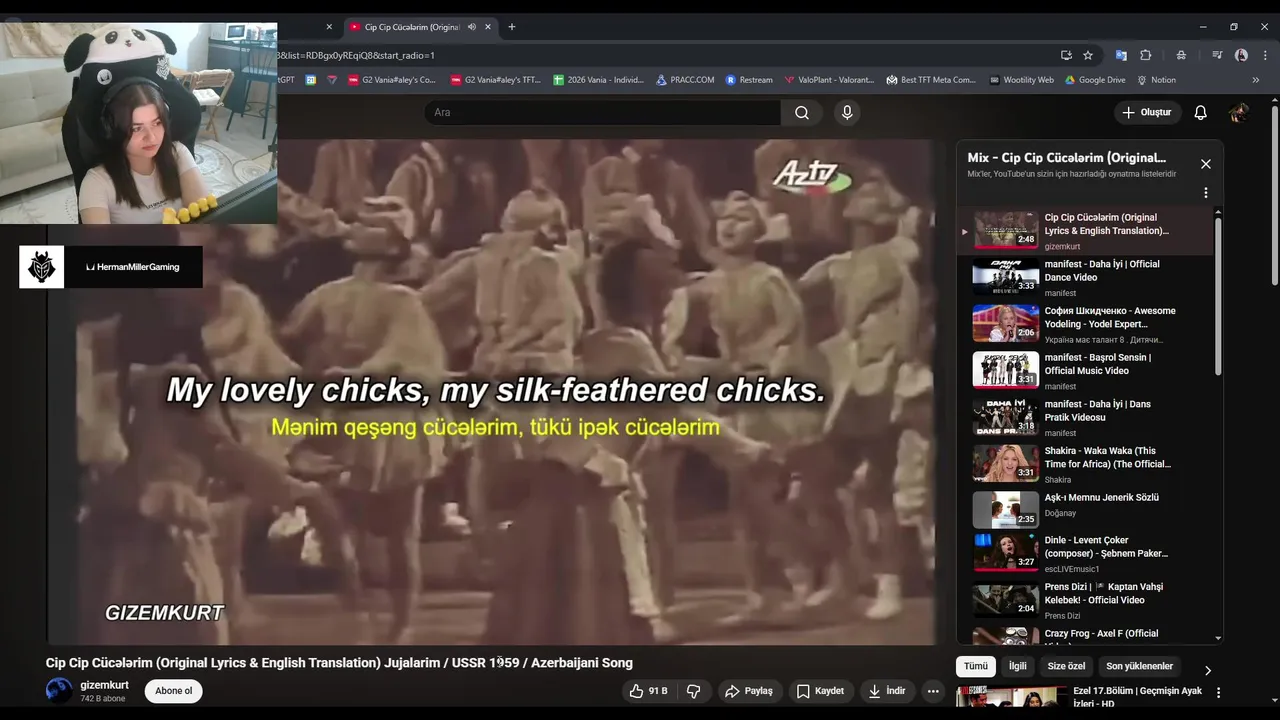Select currently playing Cip Cip Cücələrim playlist item
This screenshot has width=1280, height=720.
click(1085, 230)
